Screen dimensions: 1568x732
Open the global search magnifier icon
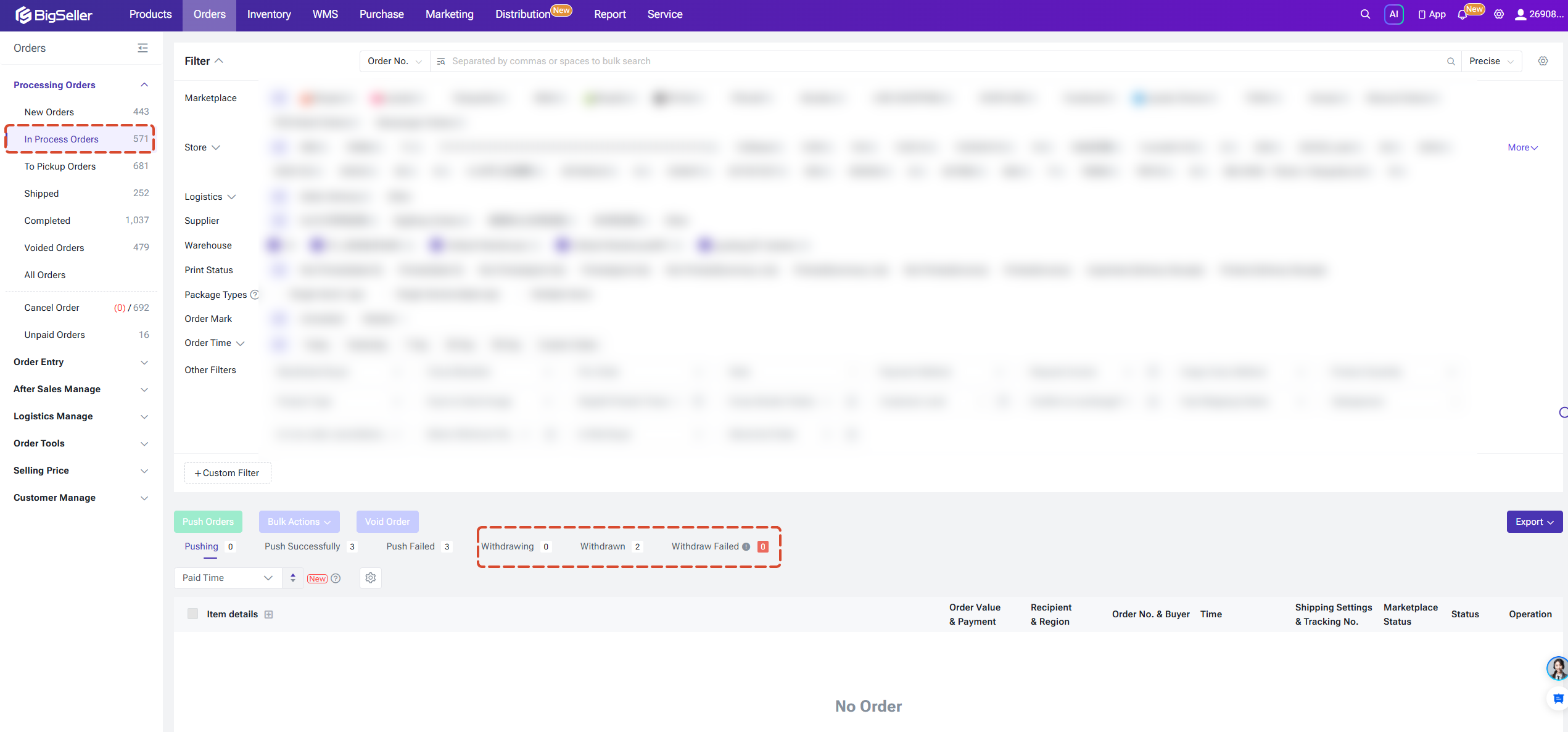point(1365,14)
